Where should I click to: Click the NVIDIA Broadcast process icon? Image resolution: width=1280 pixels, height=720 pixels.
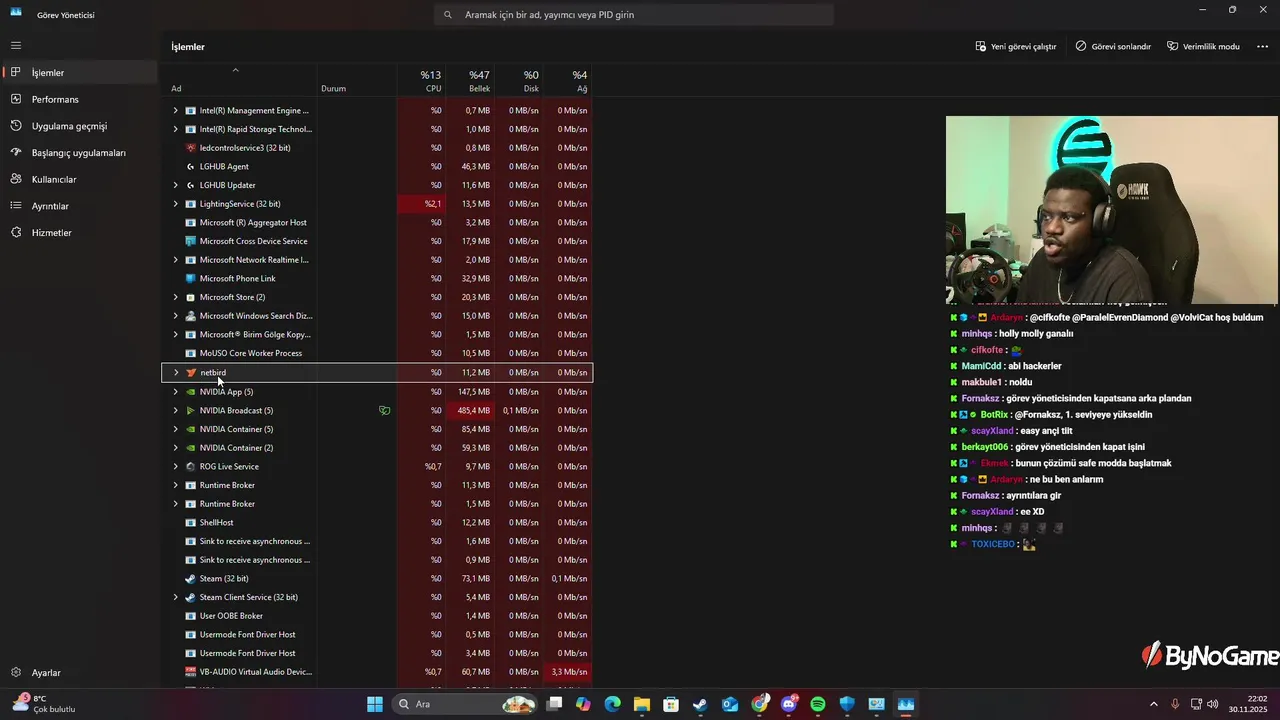coord(191,410)
